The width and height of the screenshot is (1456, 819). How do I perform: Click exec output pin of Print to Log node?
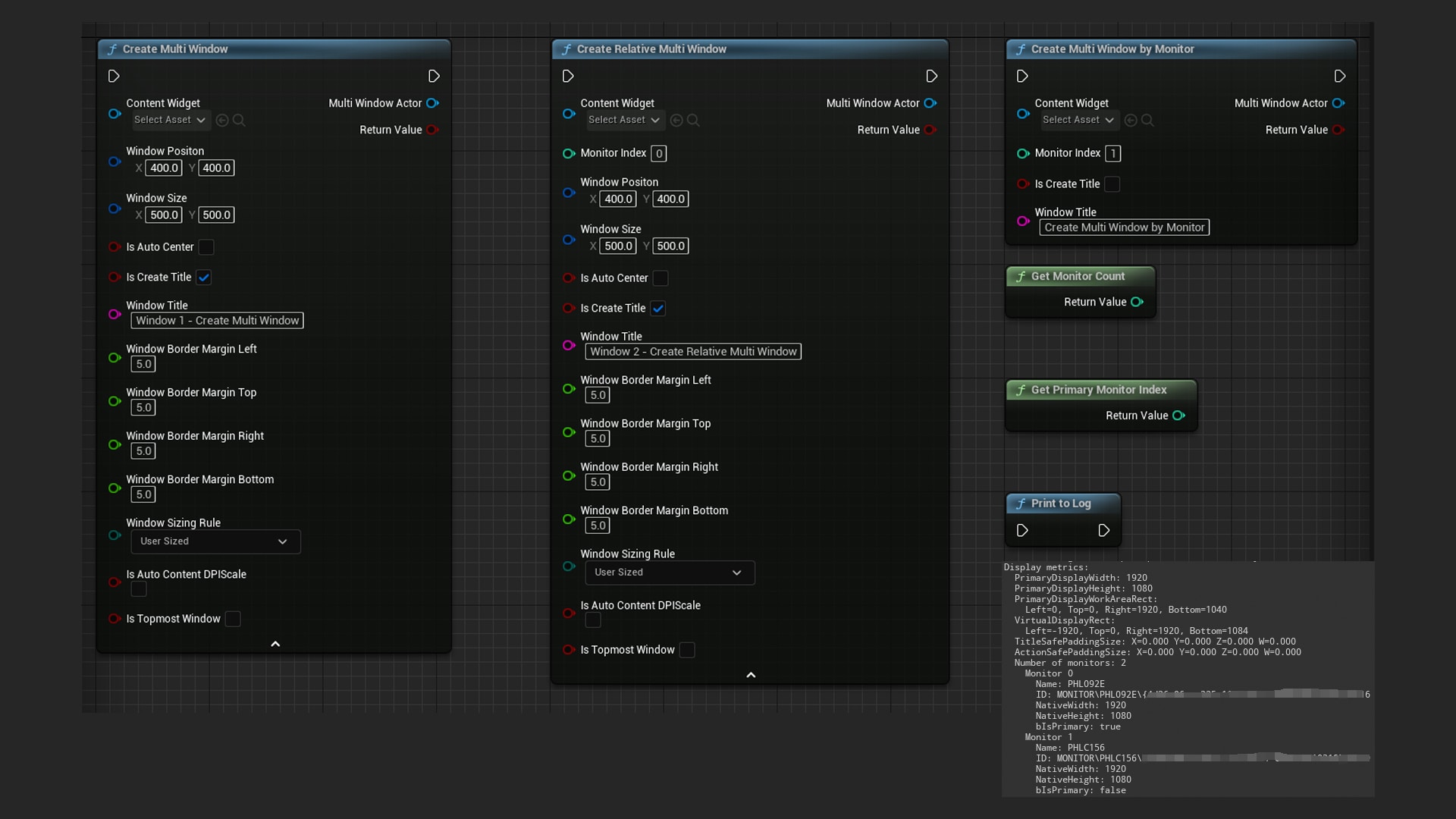pyautogui.click(x=1104, y=531)
